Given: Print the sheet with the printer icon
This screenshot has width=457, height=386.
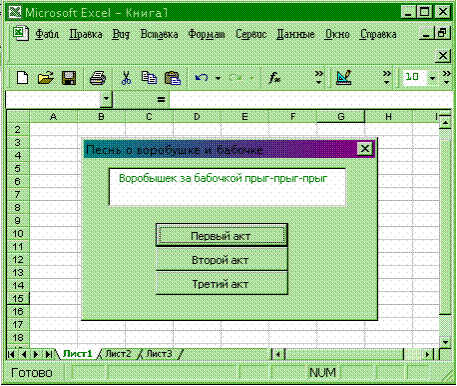Looking at the screenshot, I should (x=98, y=78).
